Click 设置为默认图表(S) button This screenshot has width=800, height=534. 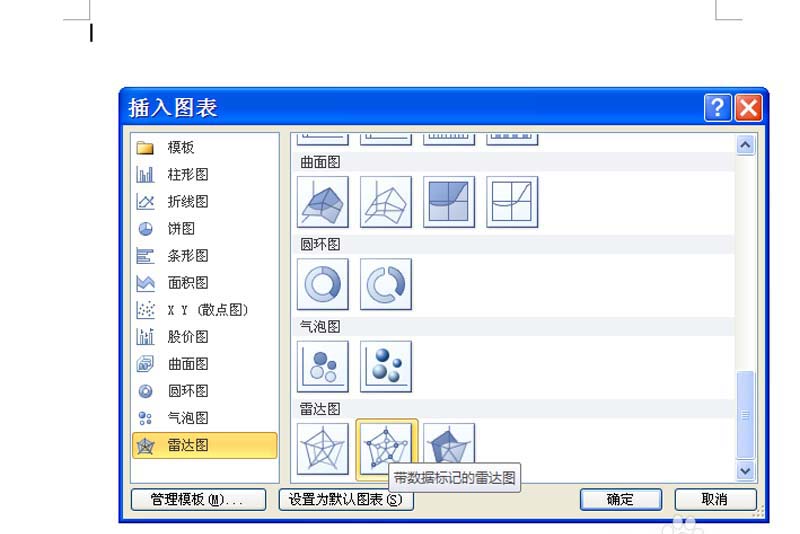pyautogui.click(x=345, y=499)
